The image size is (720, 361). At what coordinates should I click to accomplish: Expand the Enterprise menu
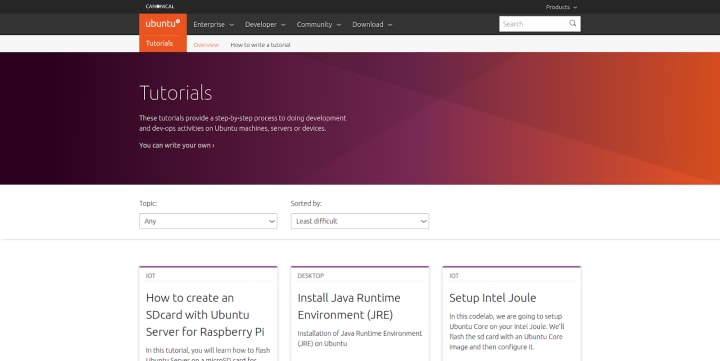click(214, 24)
